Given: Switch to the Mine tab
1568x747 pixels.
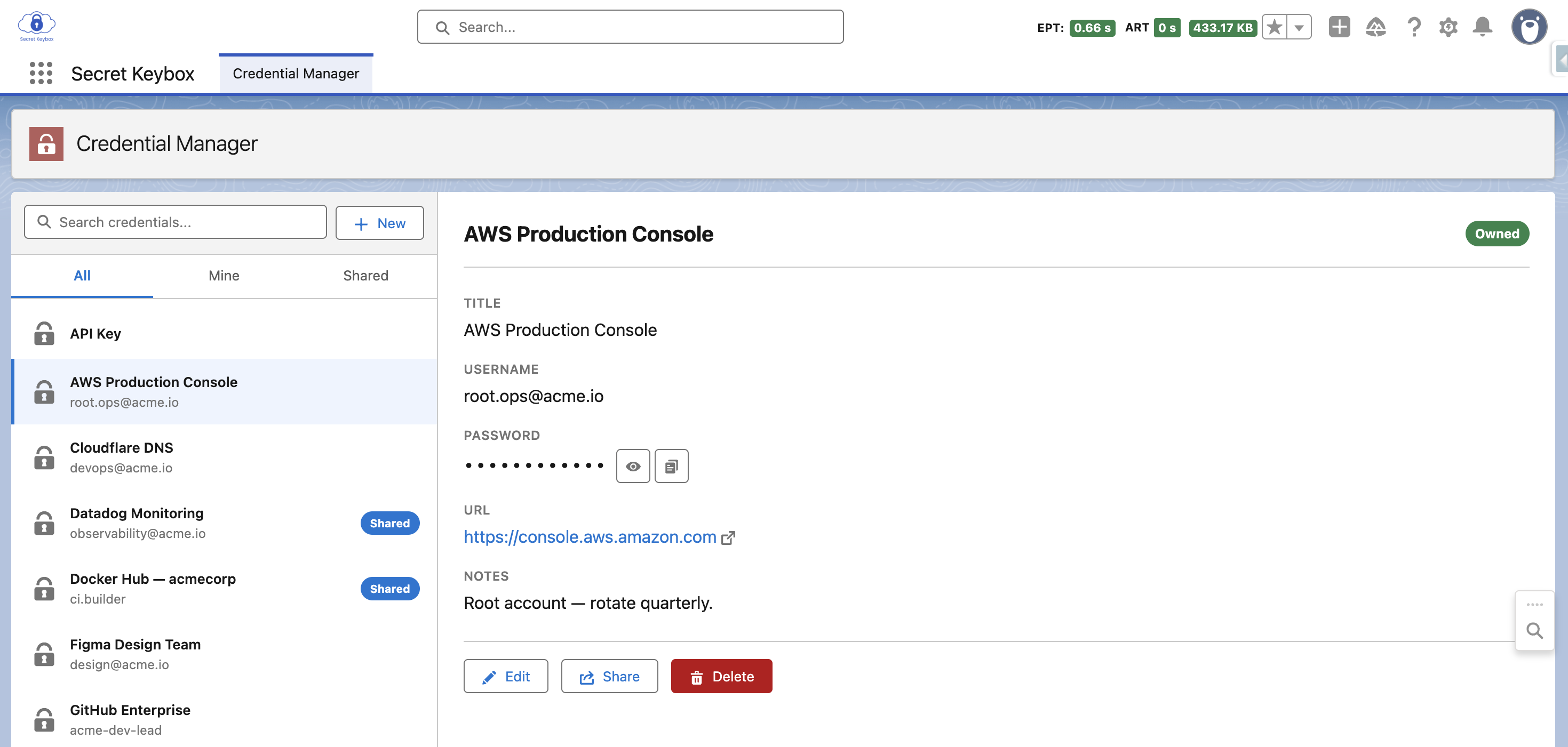Looking at the screenshot, I should click(x=224, y=276).
